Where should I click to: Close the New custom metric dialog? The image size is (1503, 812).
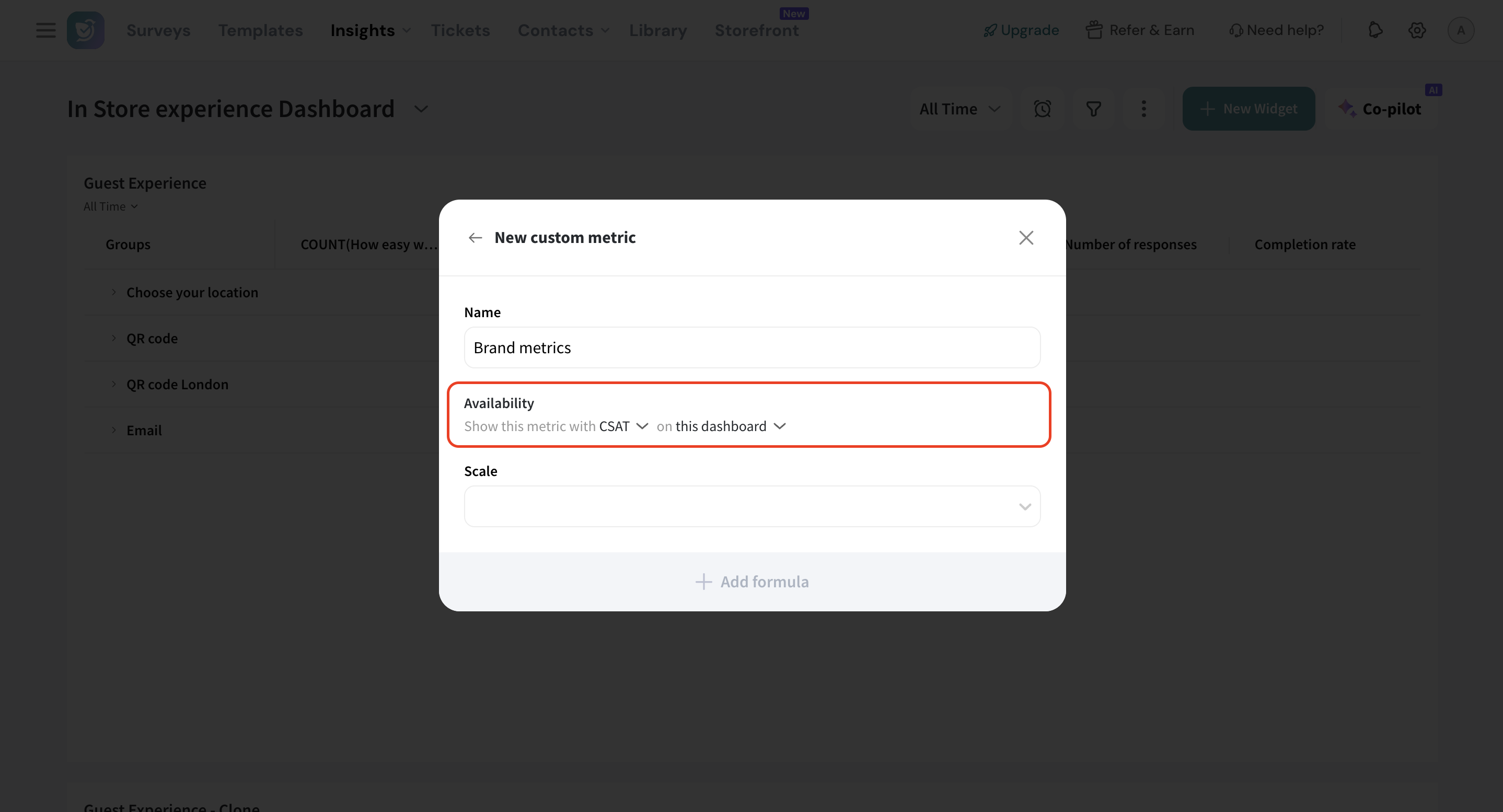coord(1026,237)
